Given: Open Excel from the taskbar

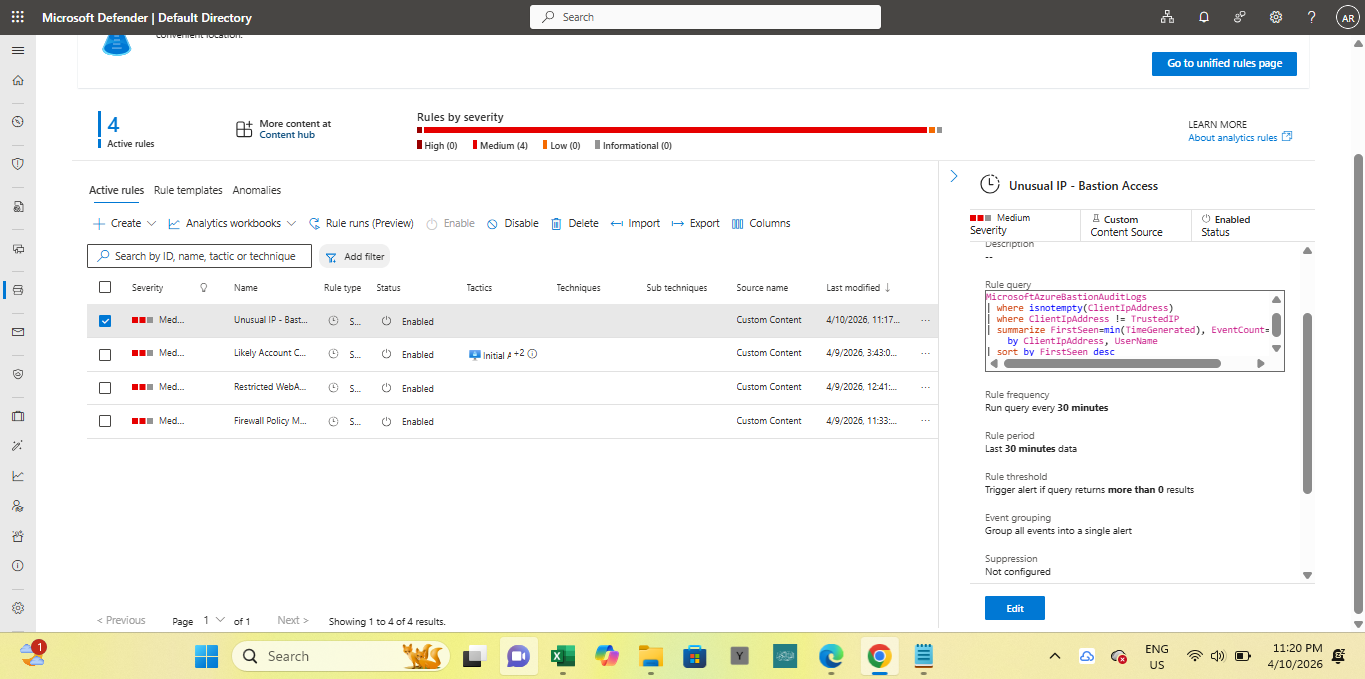Looking at the screenshot, I should pos(561,656).
